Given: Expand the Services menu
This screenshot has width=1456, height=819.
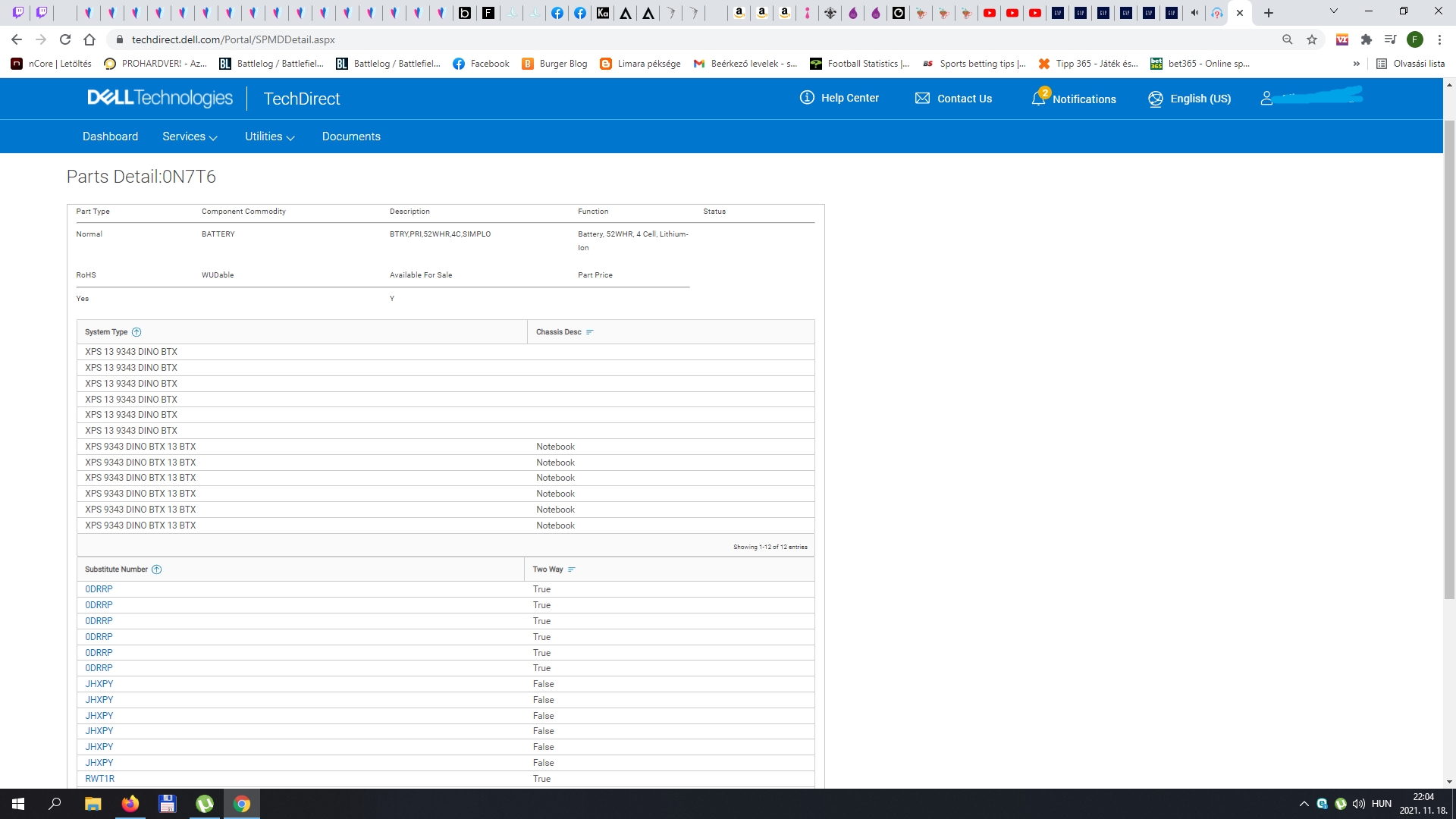Looking at the screenshot, I should (190, 136).
